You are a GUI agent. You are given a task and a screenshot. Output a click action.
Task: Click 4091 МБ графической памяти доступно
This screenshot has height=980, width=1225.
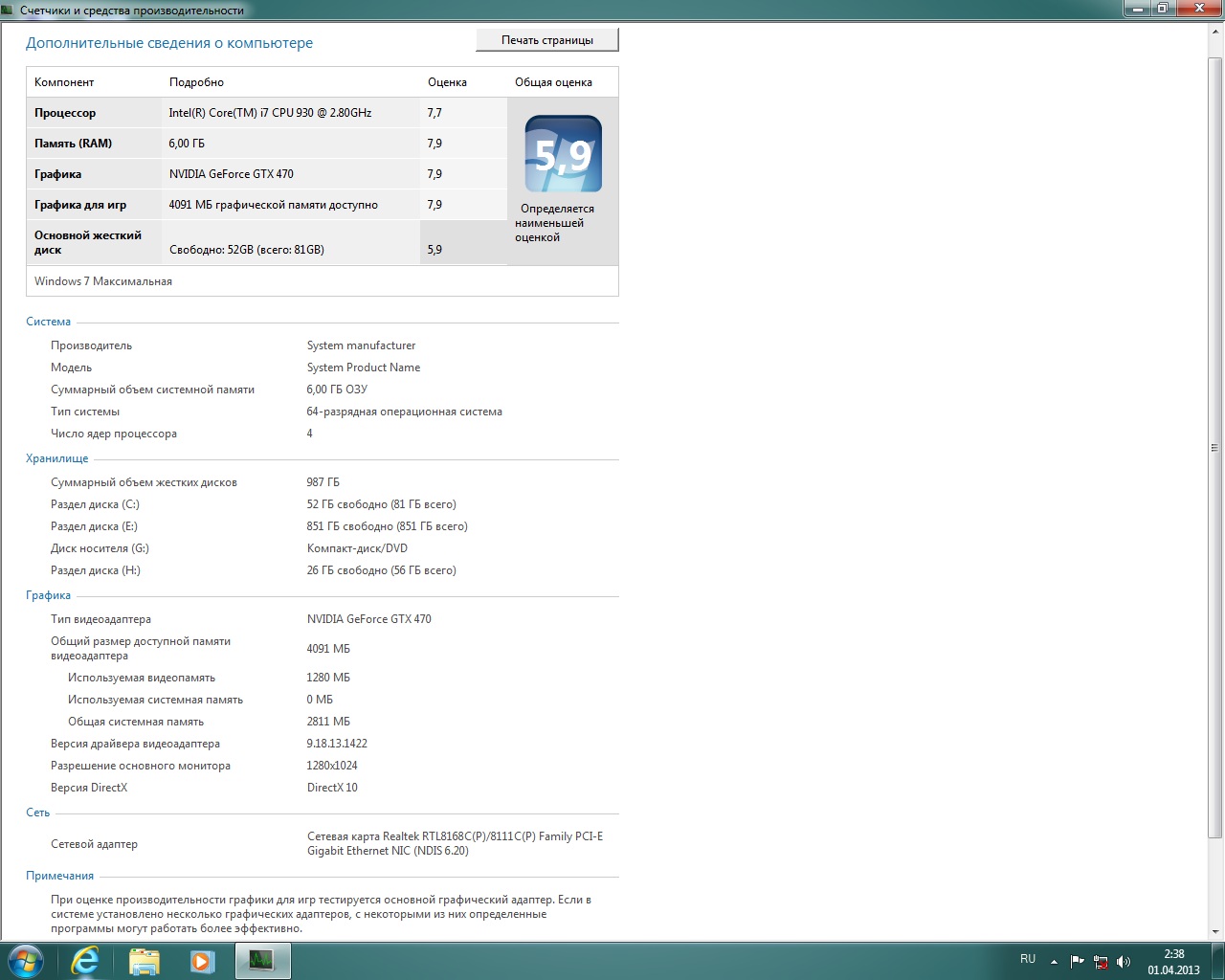point(273,205)
